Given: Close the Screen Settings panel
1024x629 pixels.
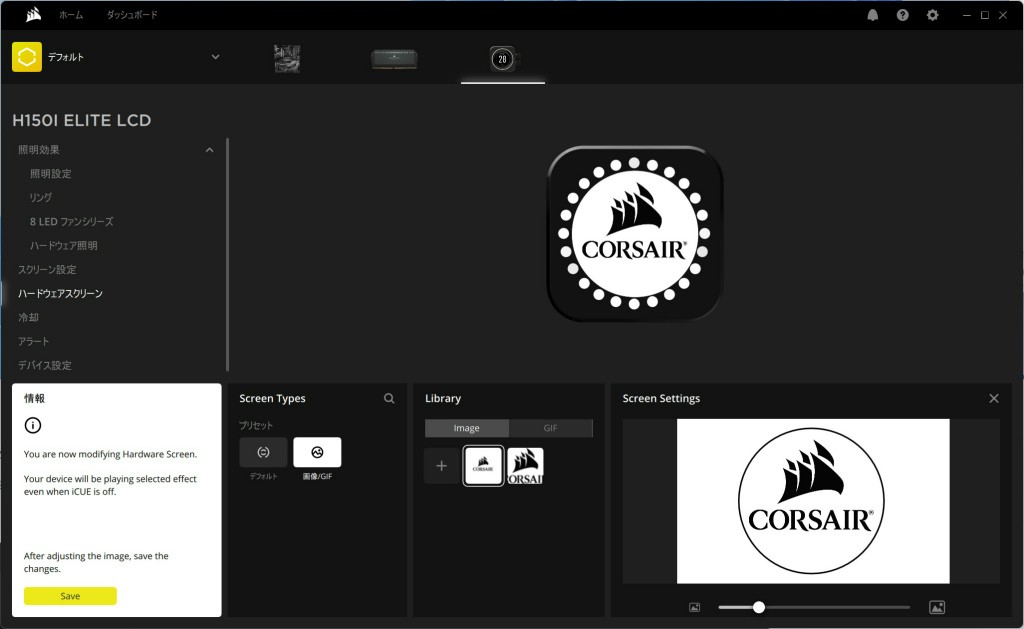Looking at the screenshot, I should pos(994,398).
